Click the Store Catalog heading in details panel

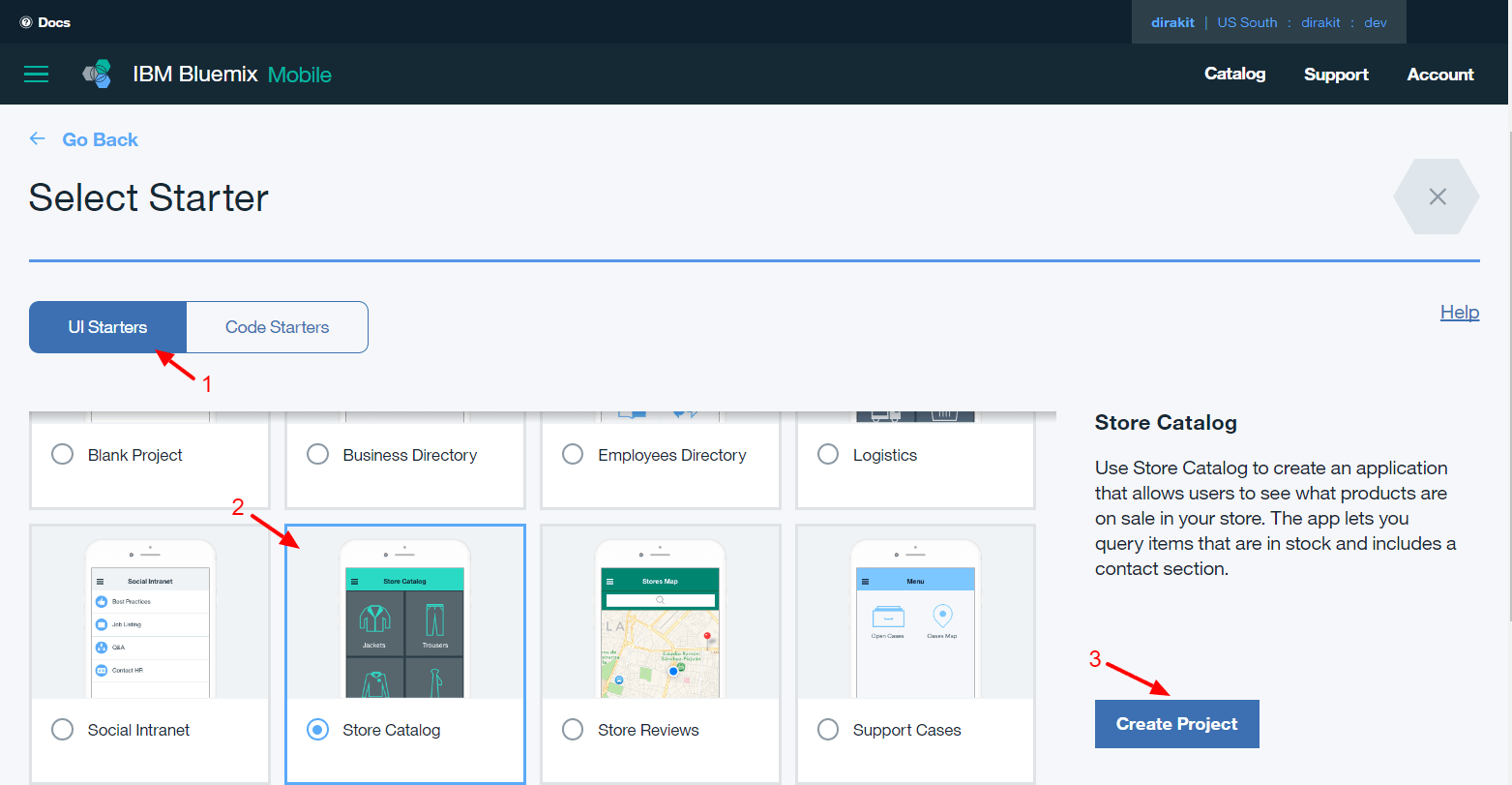[1166, 422]
